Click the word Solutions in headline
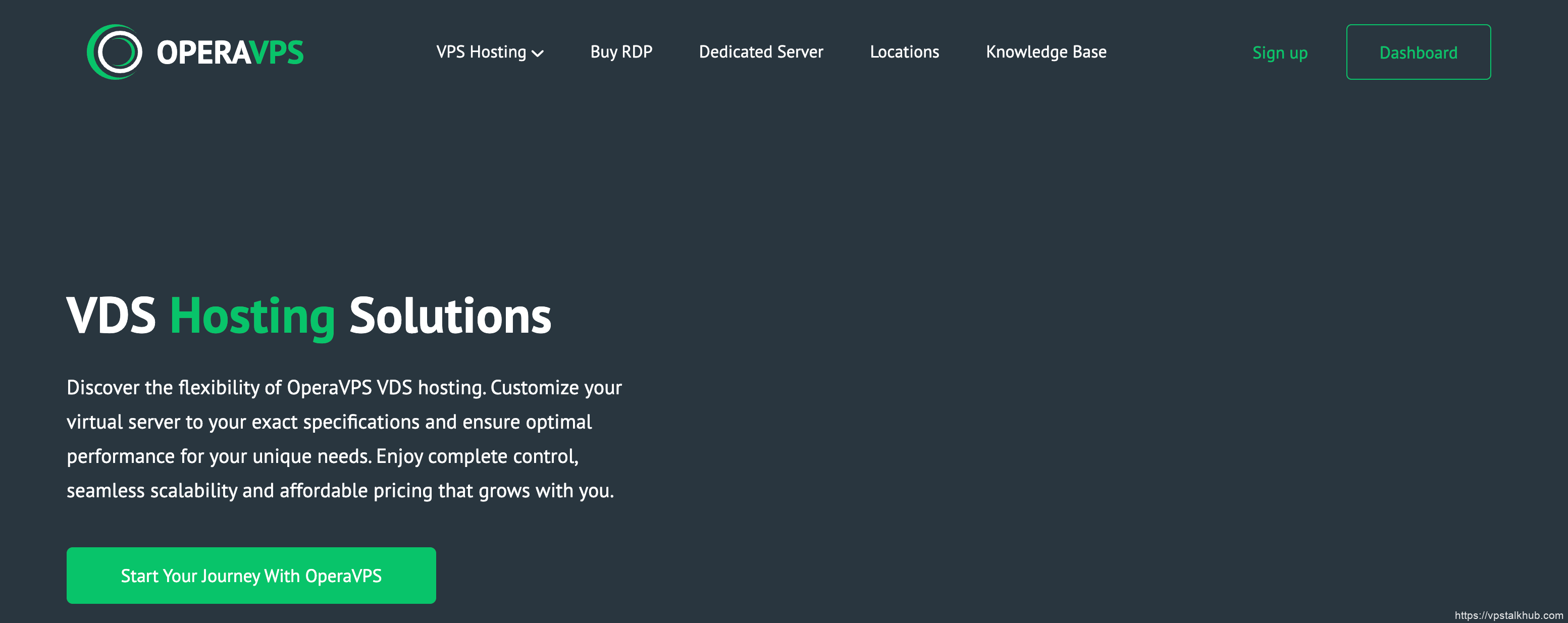This screenshot has height=623, width=1568. click(450, 317)
